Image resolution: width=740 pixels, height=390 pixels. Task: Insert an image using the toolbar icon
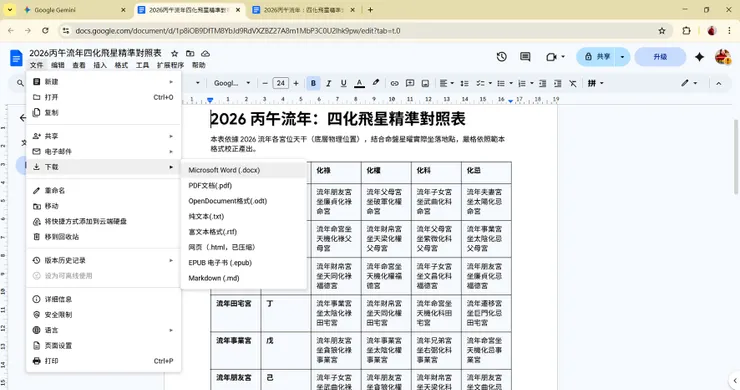tap(425, 83)
